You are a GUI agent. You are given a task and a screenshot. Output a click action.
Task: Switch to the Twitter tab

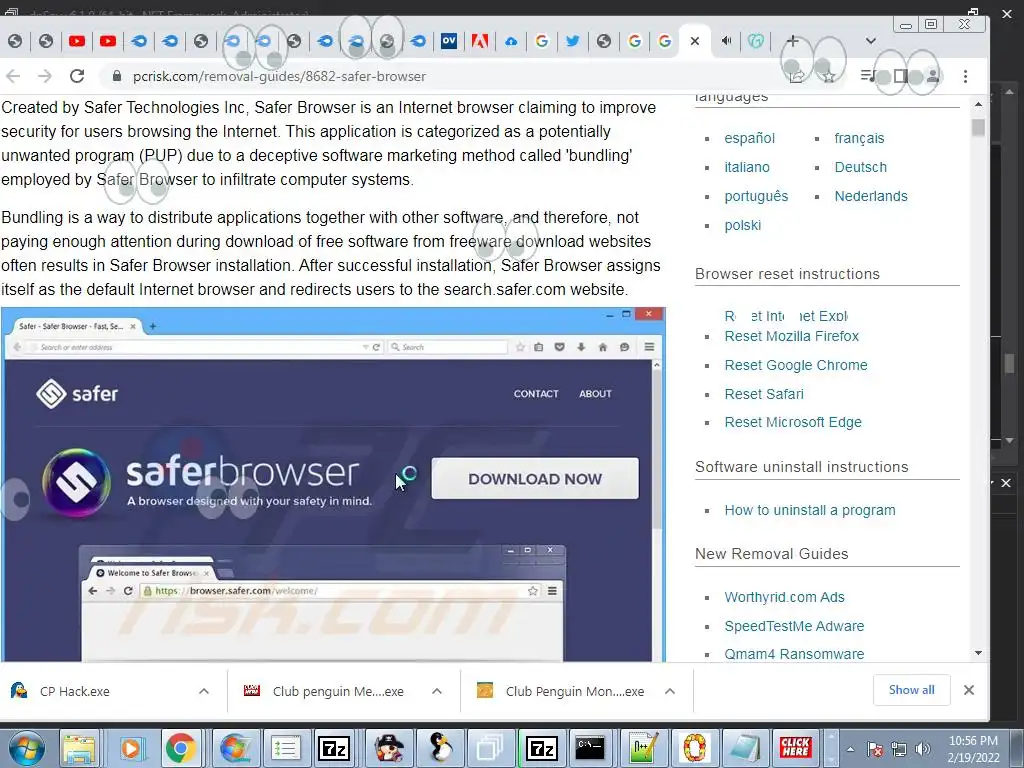tap(573, 41)
